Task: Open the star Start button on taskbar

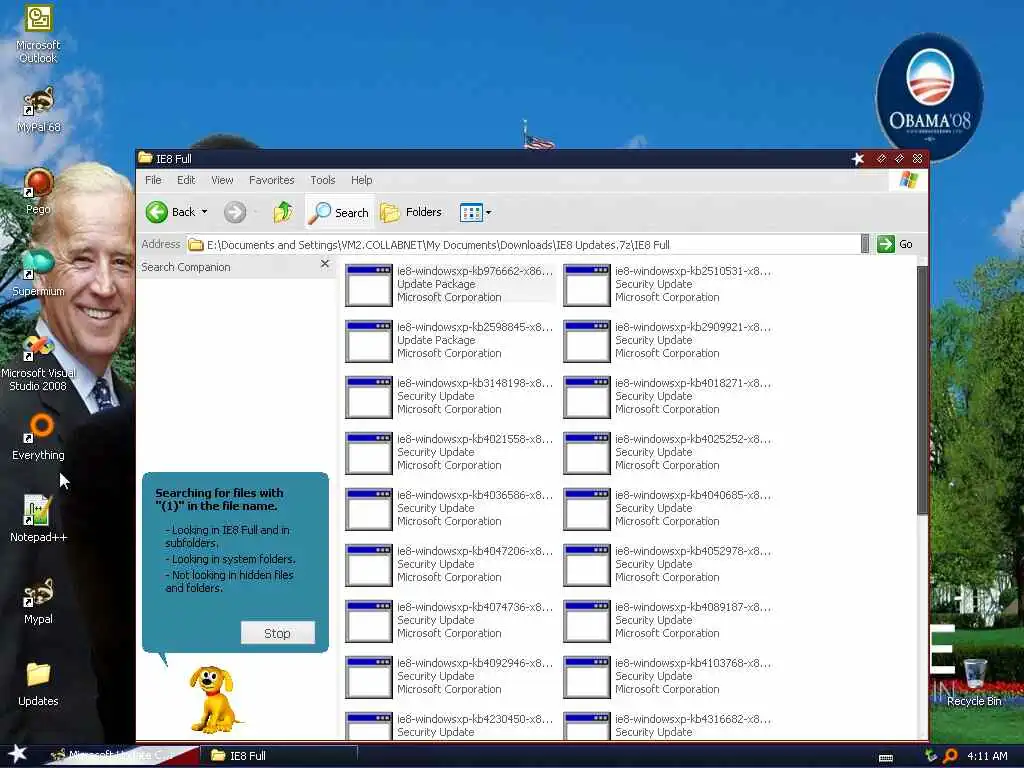Action: (17, 754)
